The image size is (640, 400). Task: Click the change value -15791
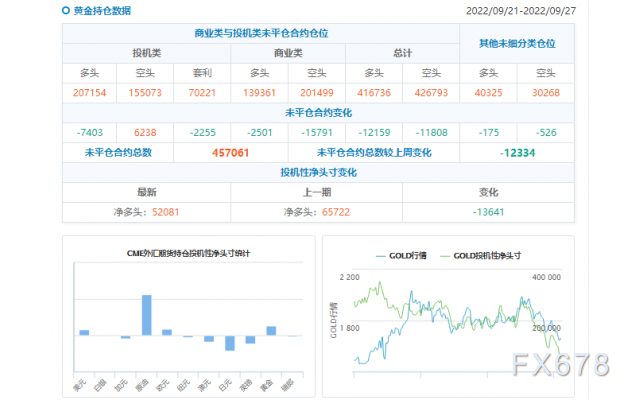(317, 133)
